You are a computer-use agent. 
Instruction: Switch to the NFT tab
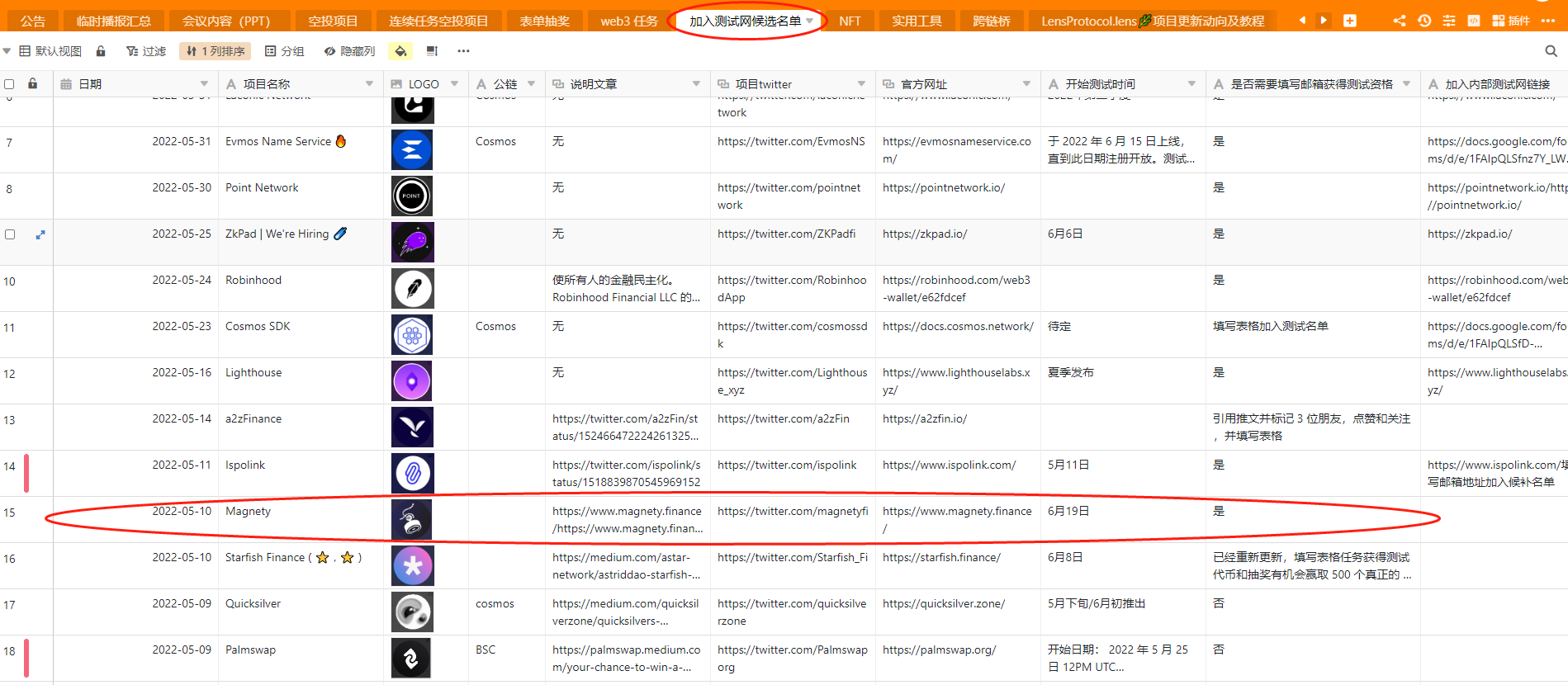(850, 21)
